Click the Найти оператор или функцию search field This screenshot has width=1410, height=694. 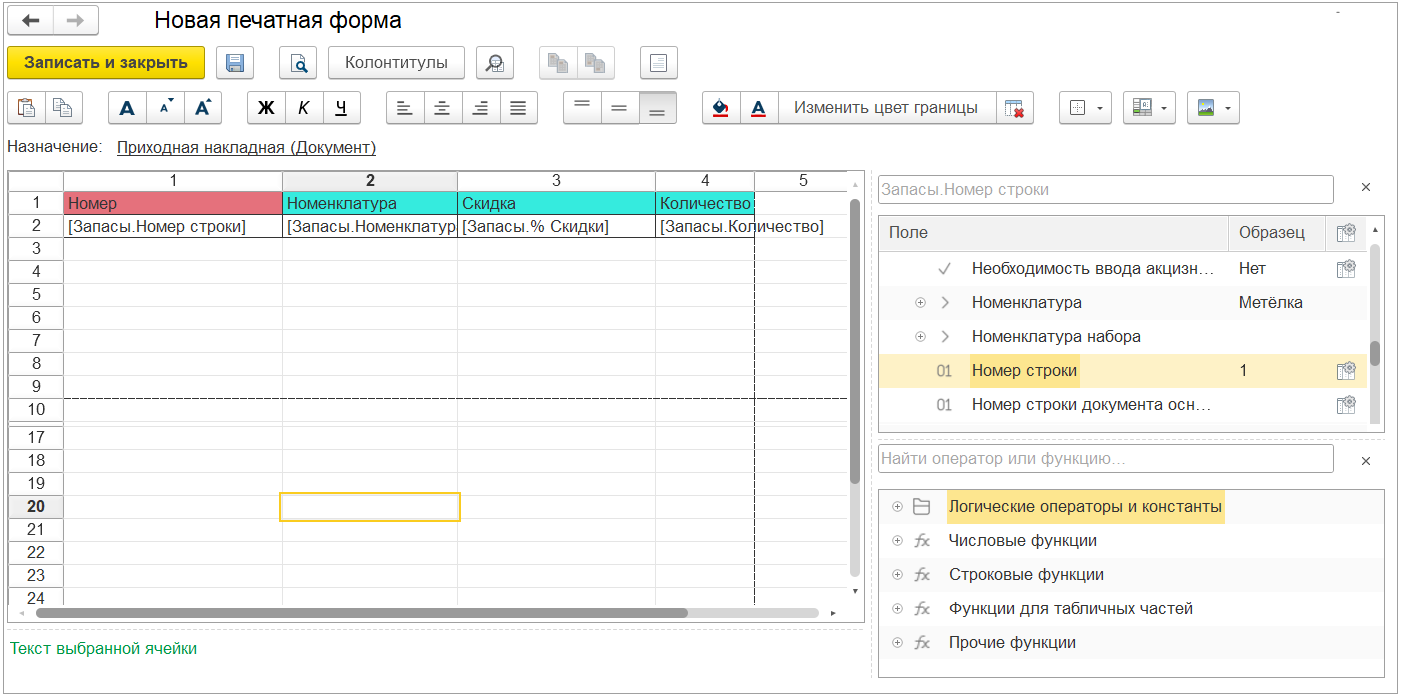(1105, 459)
